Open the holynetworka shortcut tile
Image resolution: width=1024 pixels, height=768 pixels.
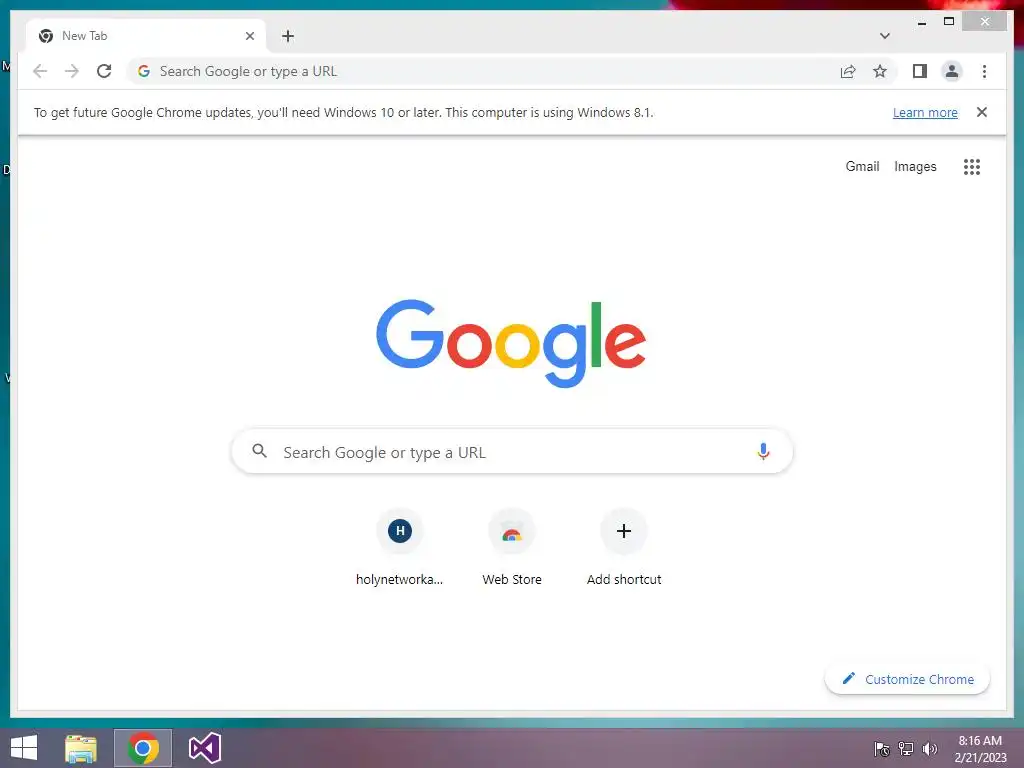click(400, 549)
